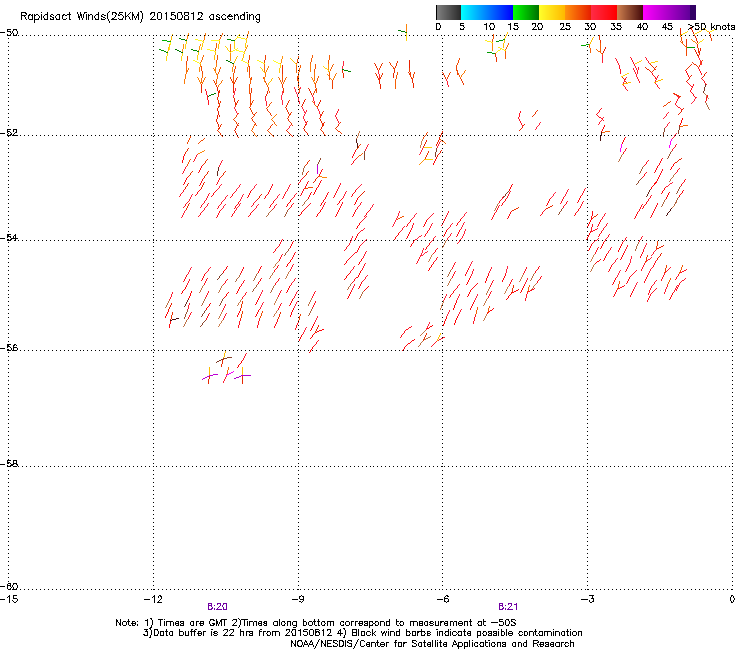Click the longitude label '0' at the right end
The height and width of the screenshot is (650, 740).
pos(732,599)
